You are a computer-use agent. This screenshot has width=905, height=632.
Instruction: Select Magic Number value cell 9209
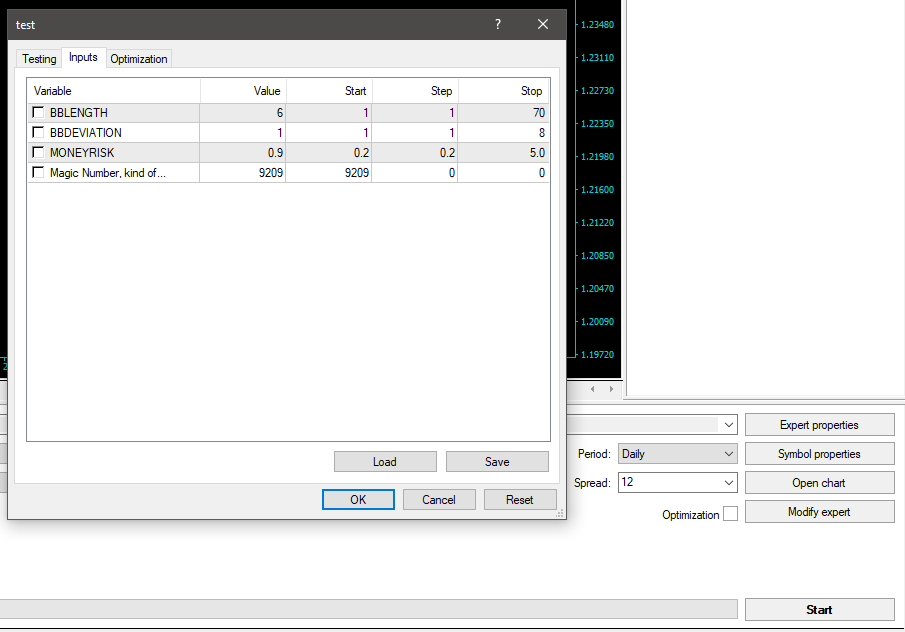243,173
